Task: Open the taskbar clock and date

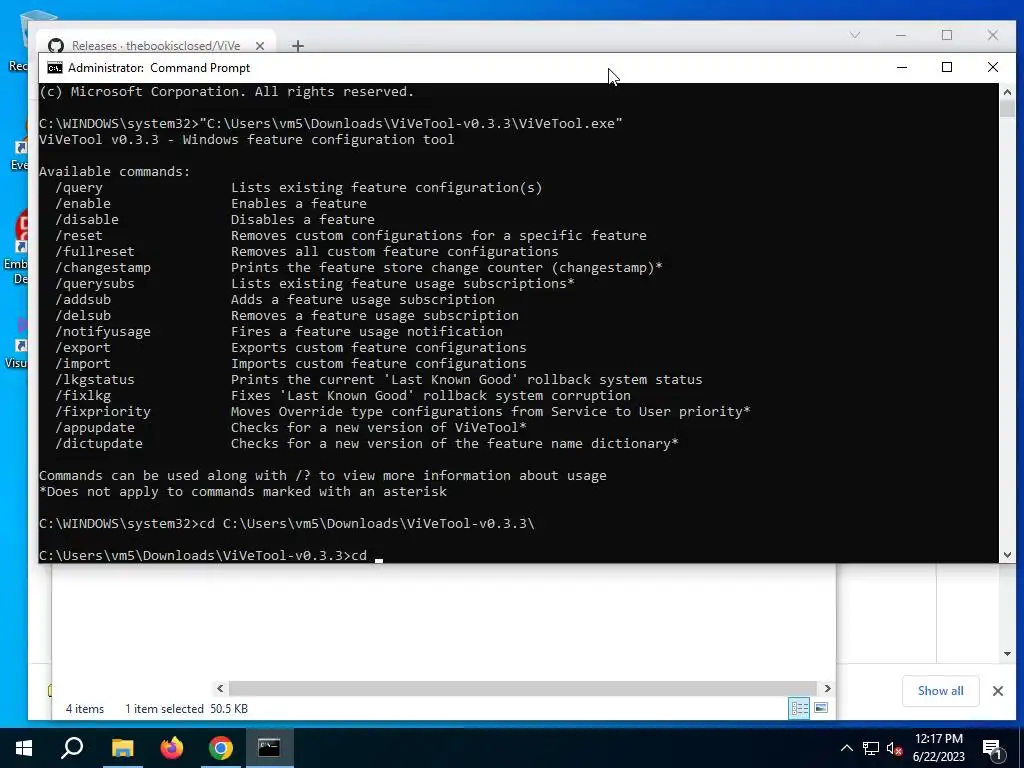Action: point(938,748)
